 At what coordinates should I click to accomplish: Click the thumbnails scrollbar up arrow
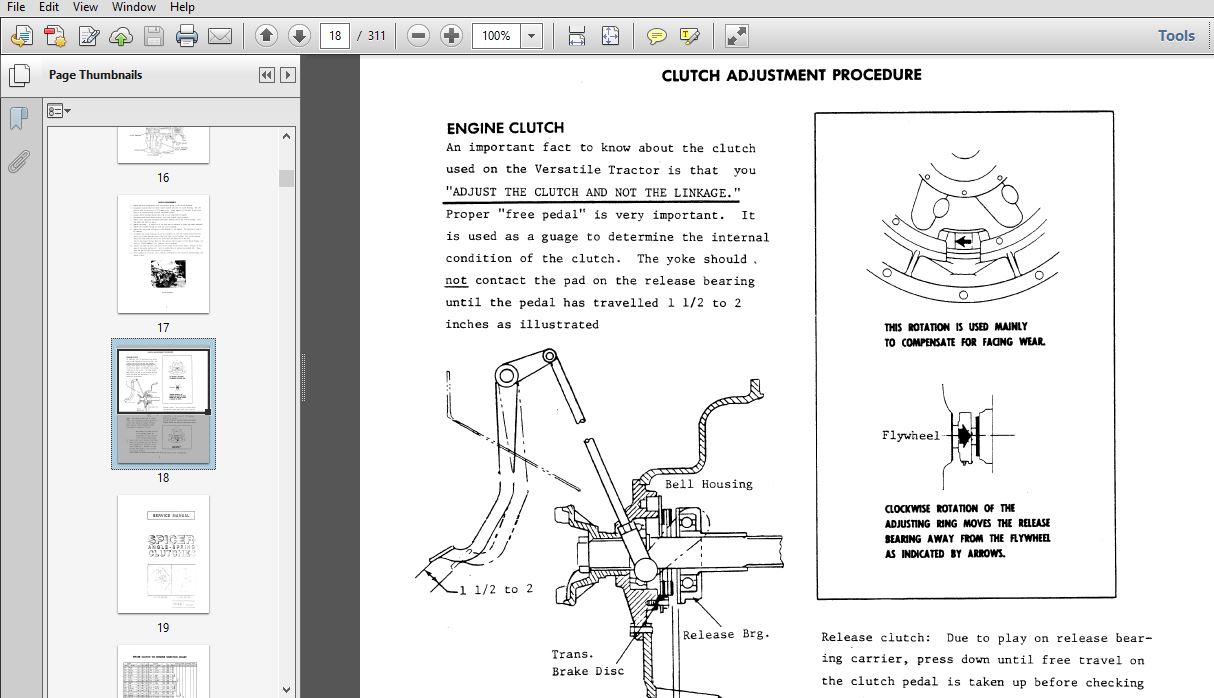coord(287,137)
